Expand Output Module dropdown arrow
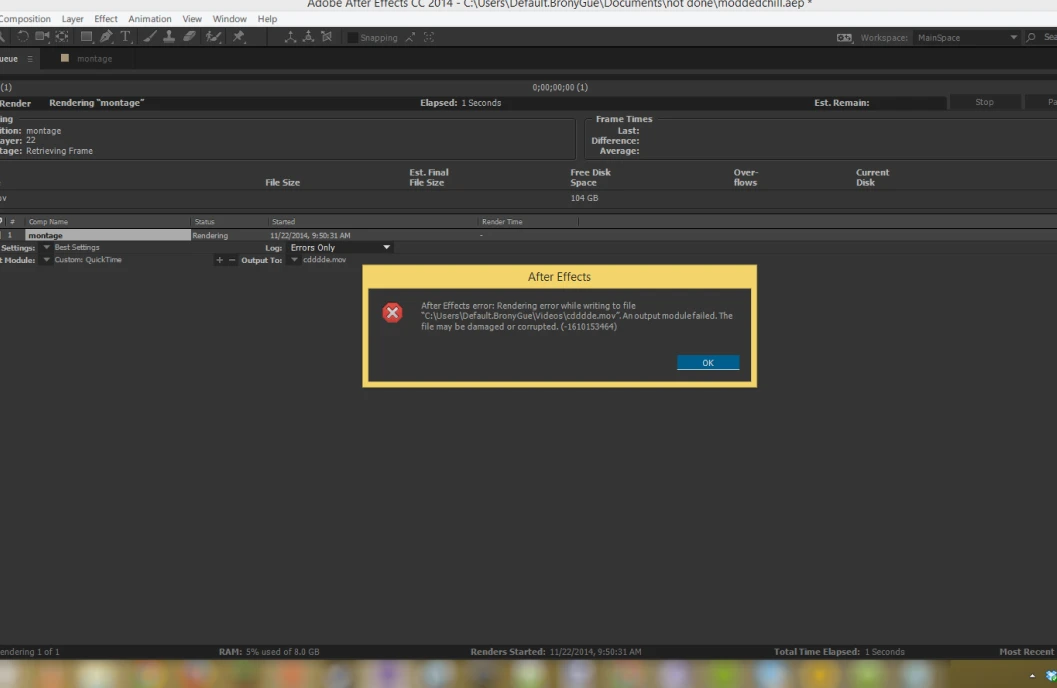Viewport: 1057px width, 688px height. pos(47,260)
